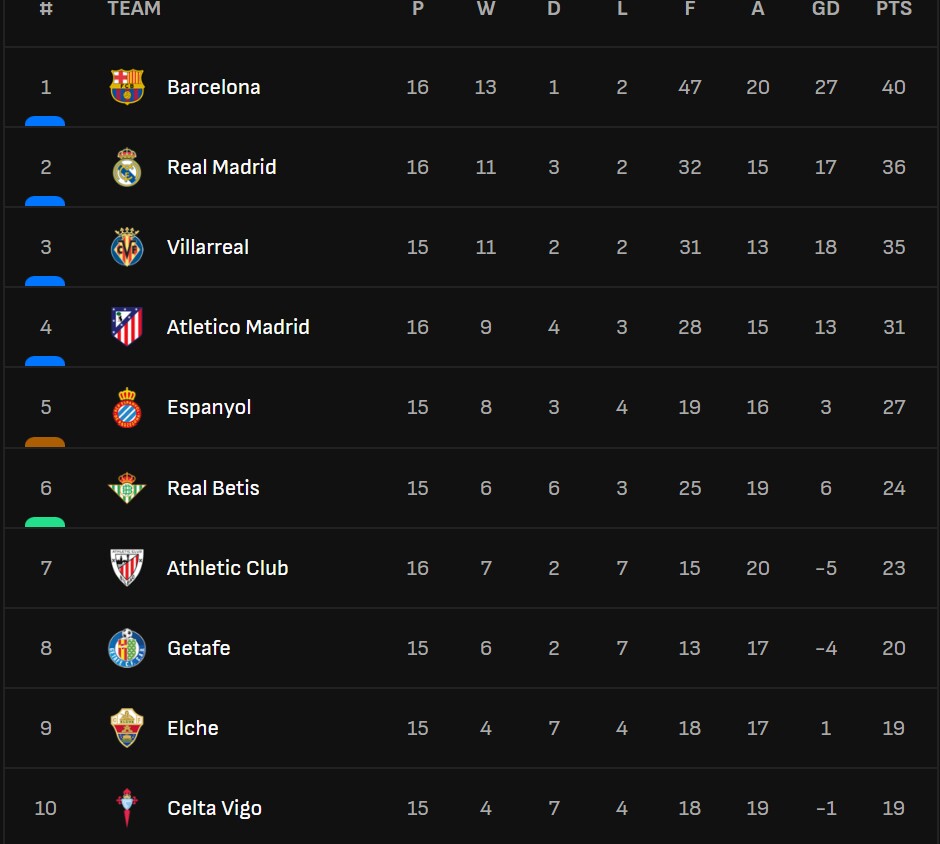Click the Athletic Club crest
Screen dimensions: 940x844
127,568
